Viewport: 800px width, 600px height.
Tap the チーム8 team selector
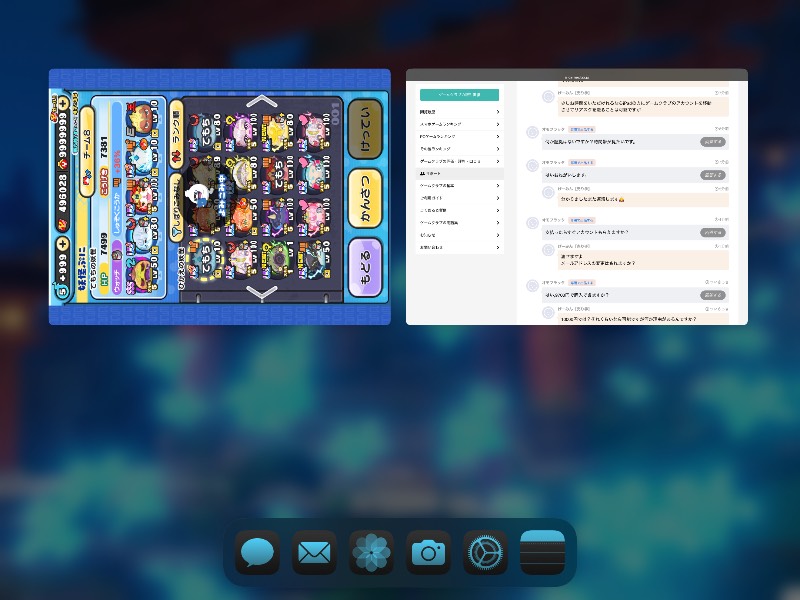pos(87,152)
